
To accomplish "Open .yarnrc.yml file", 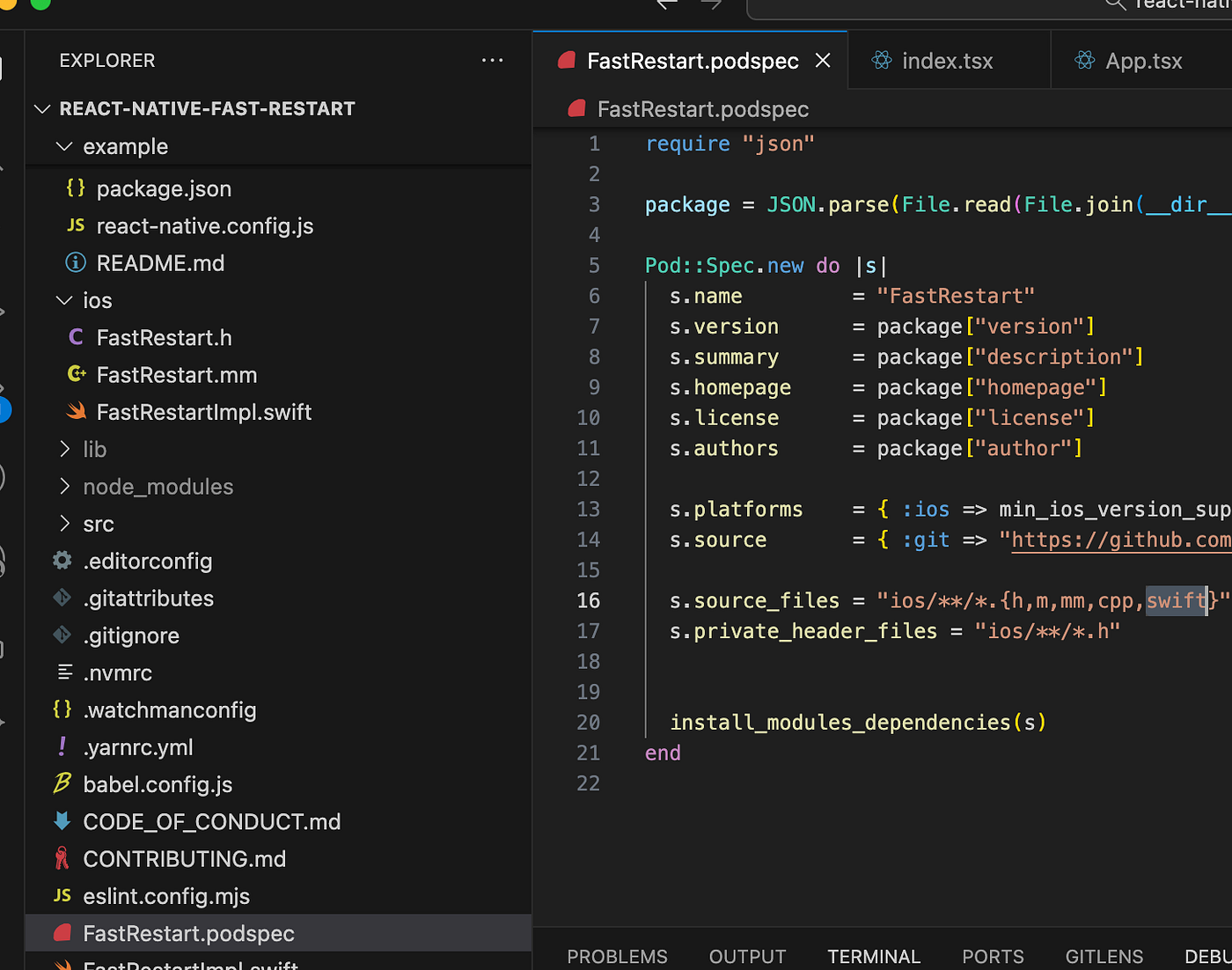I will [x=277, y=747].
